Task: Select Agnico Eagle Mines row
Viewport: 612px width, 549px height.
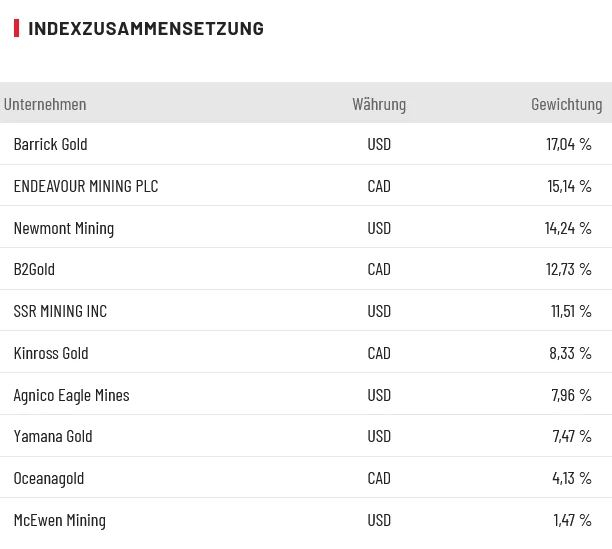Action: (x=71, y=395)
